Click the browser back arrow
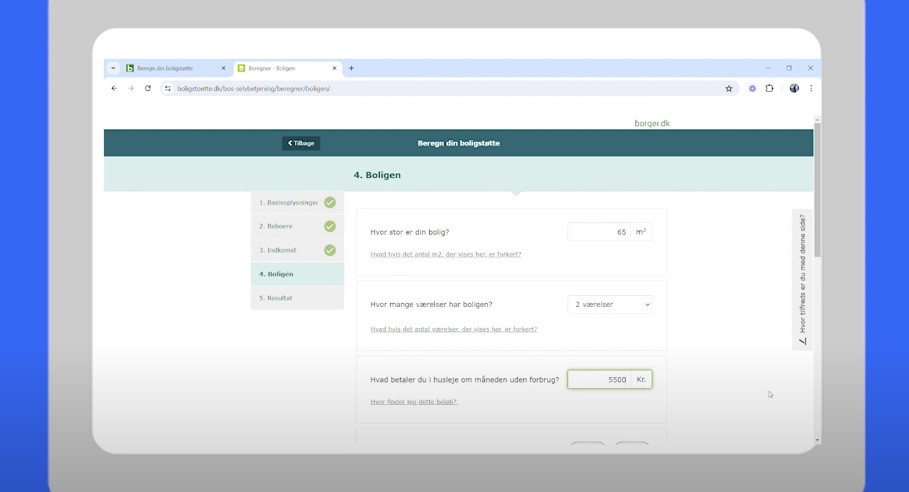 tap(114, 88)
